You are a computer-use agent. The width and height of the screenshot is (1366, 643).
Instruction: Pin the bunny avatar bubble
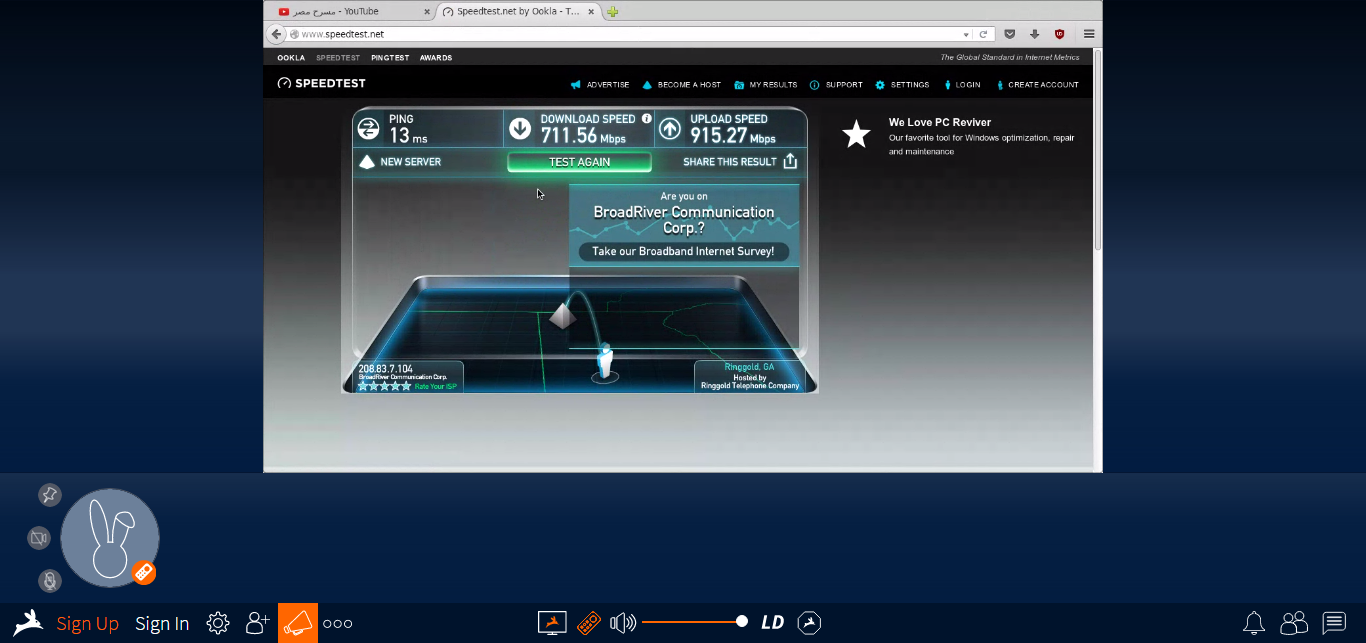[49, 495]
